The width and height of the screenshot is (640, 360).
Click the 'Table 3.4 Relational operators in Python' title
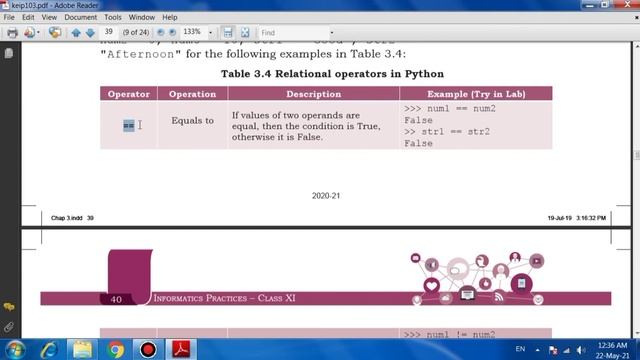332,74
